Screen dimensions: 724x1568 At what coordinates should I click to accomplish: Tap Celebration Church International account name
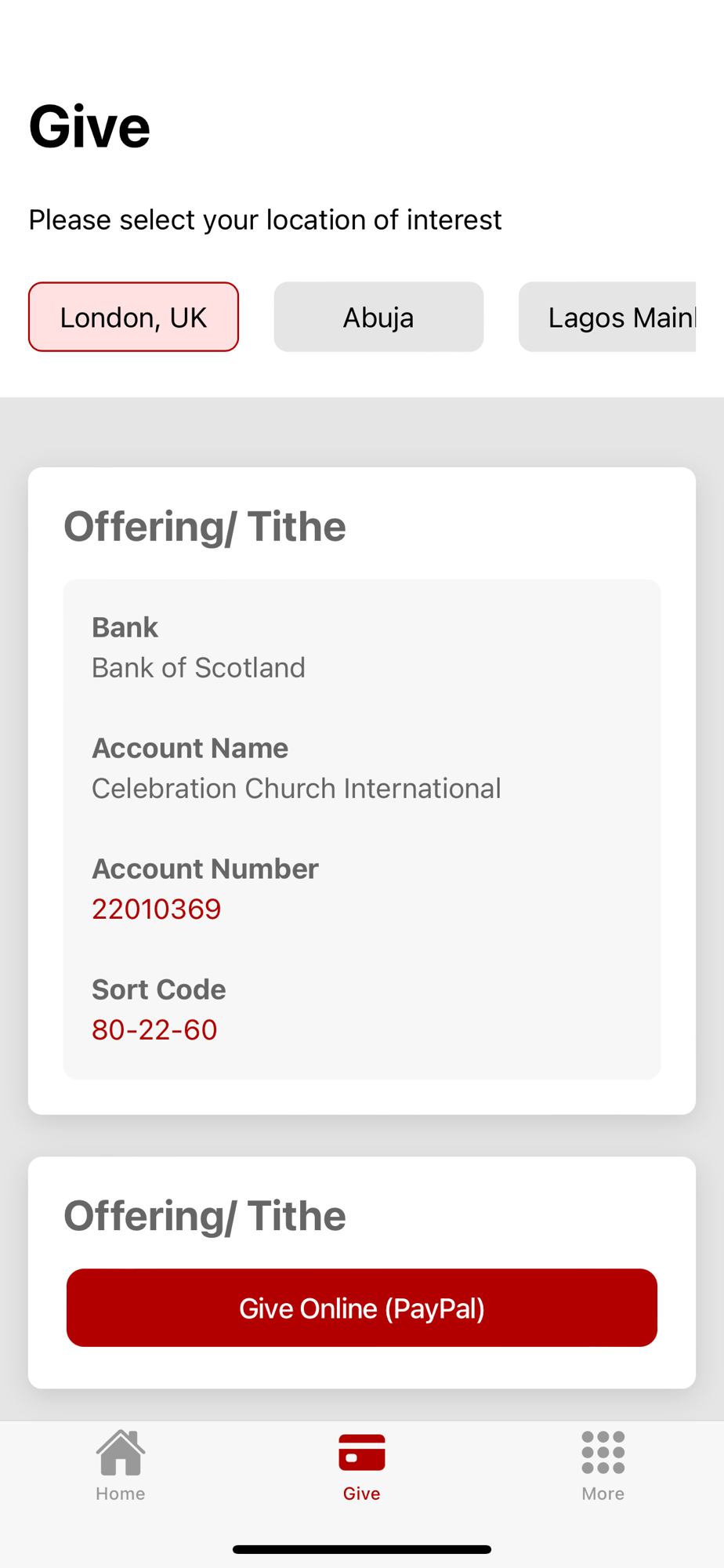click(296, 788)
